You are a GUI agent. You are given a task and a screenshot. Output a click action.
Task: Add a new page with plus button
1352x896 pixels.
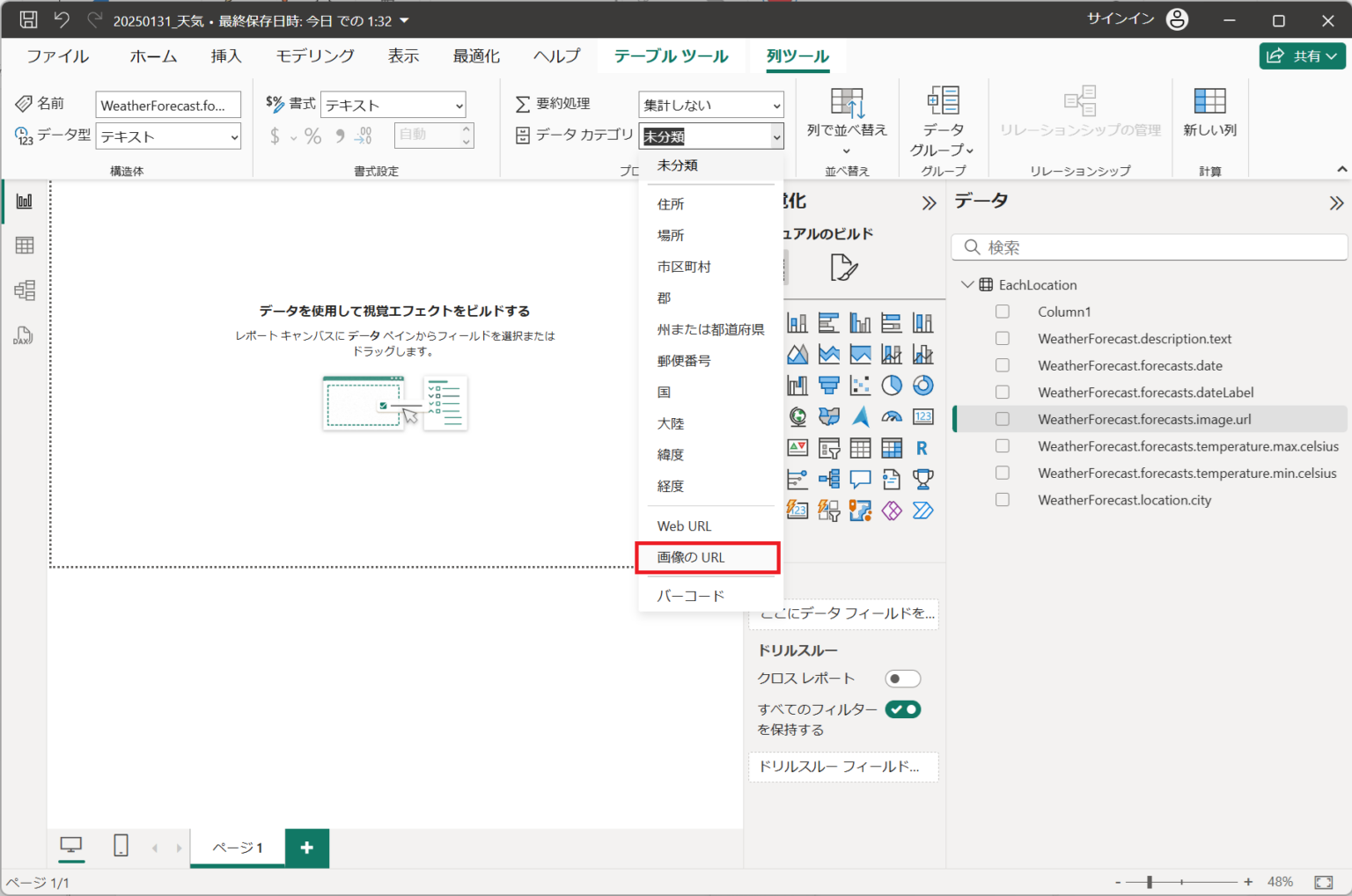tap(306, 848)
